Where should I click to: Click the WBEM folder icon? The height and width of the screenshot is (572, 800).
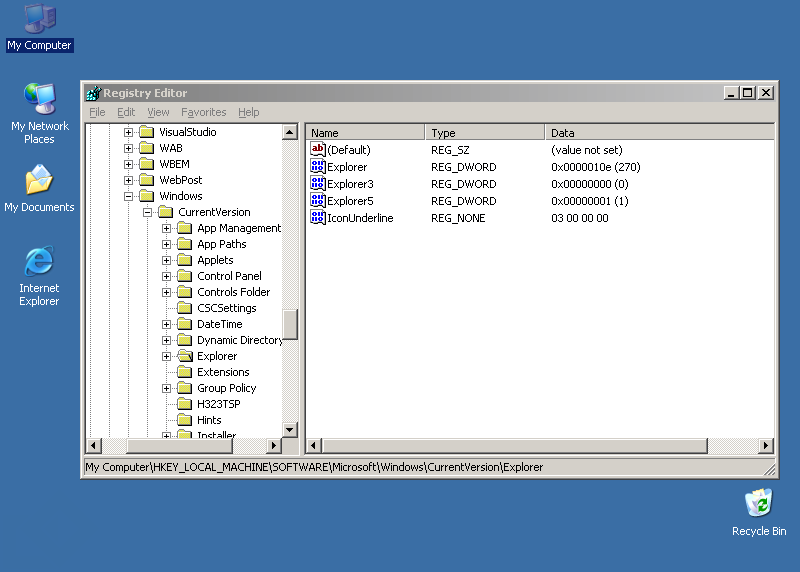(147, 164)
